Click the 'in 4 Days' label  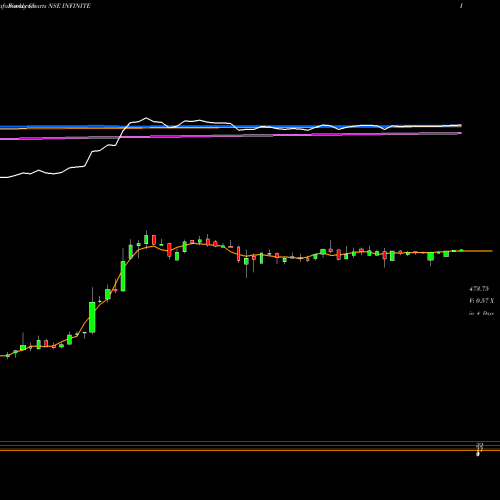pyautogui.click(x=481, y=313)
